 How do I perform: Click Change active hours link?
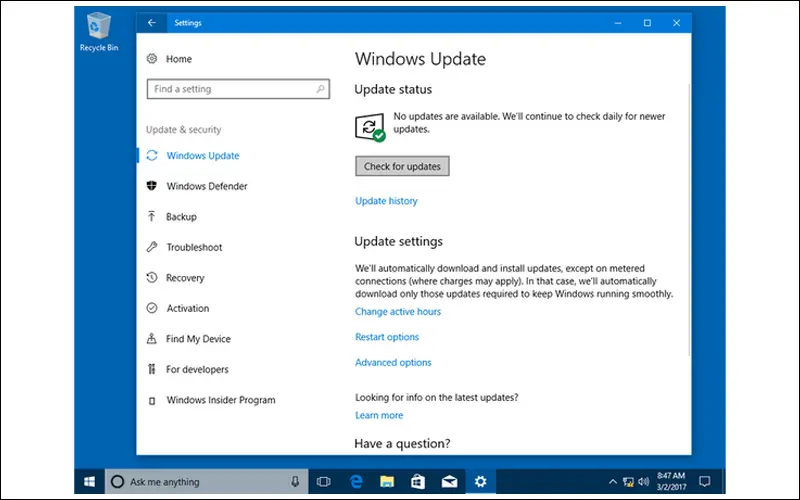coord(398,311)
